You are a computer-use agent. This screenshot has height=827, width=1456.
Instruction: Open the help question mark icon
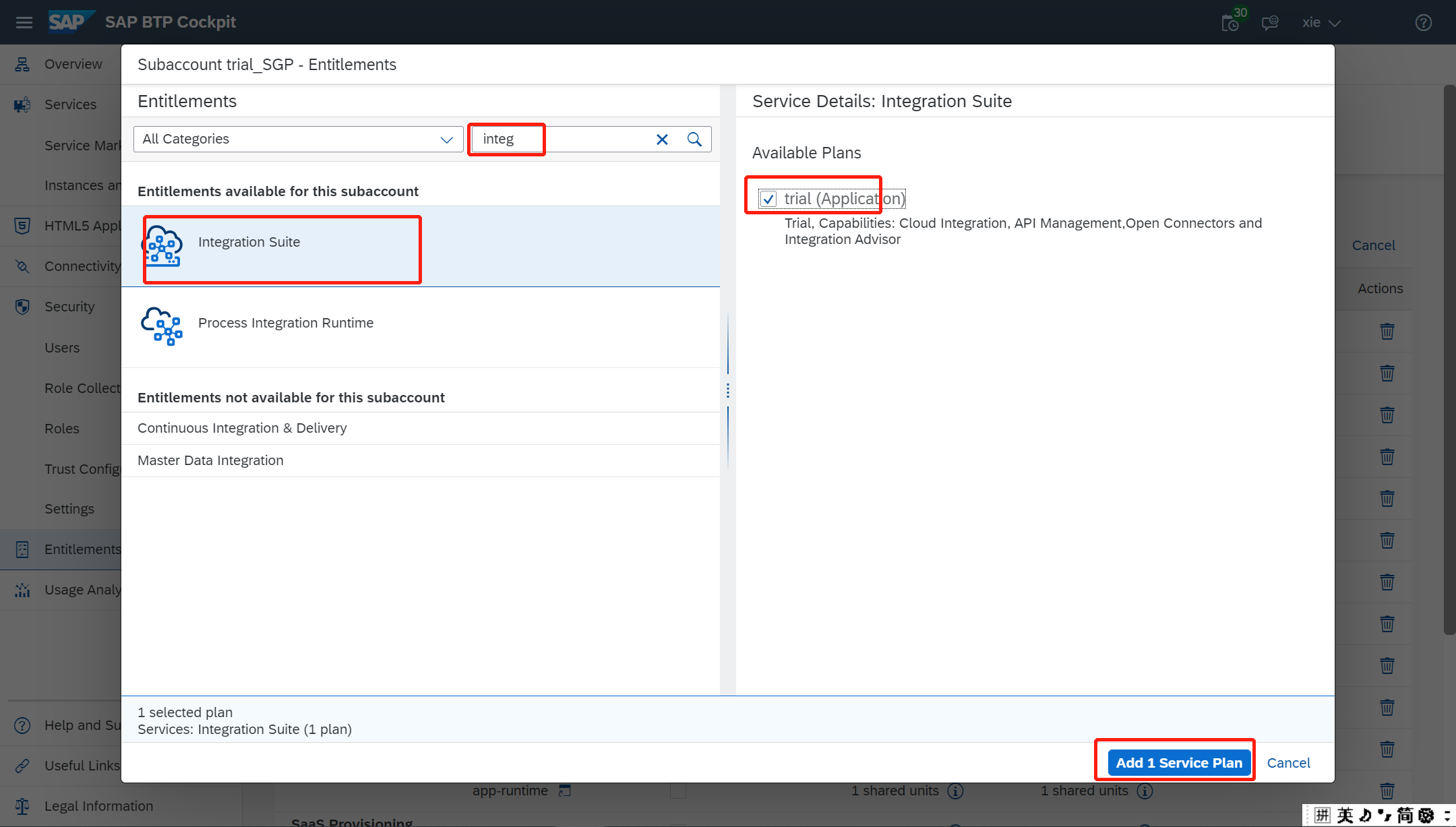1424,23
